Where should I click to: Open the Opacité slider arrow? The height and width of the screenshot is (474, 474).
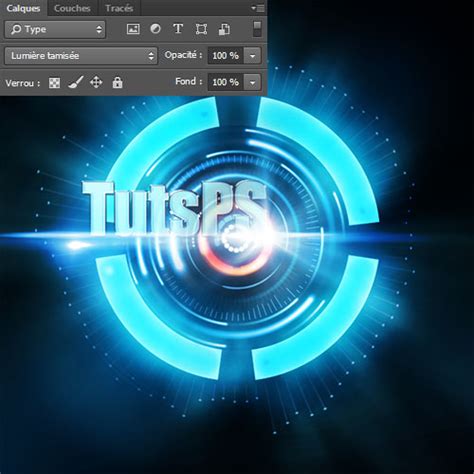[252, 56]
